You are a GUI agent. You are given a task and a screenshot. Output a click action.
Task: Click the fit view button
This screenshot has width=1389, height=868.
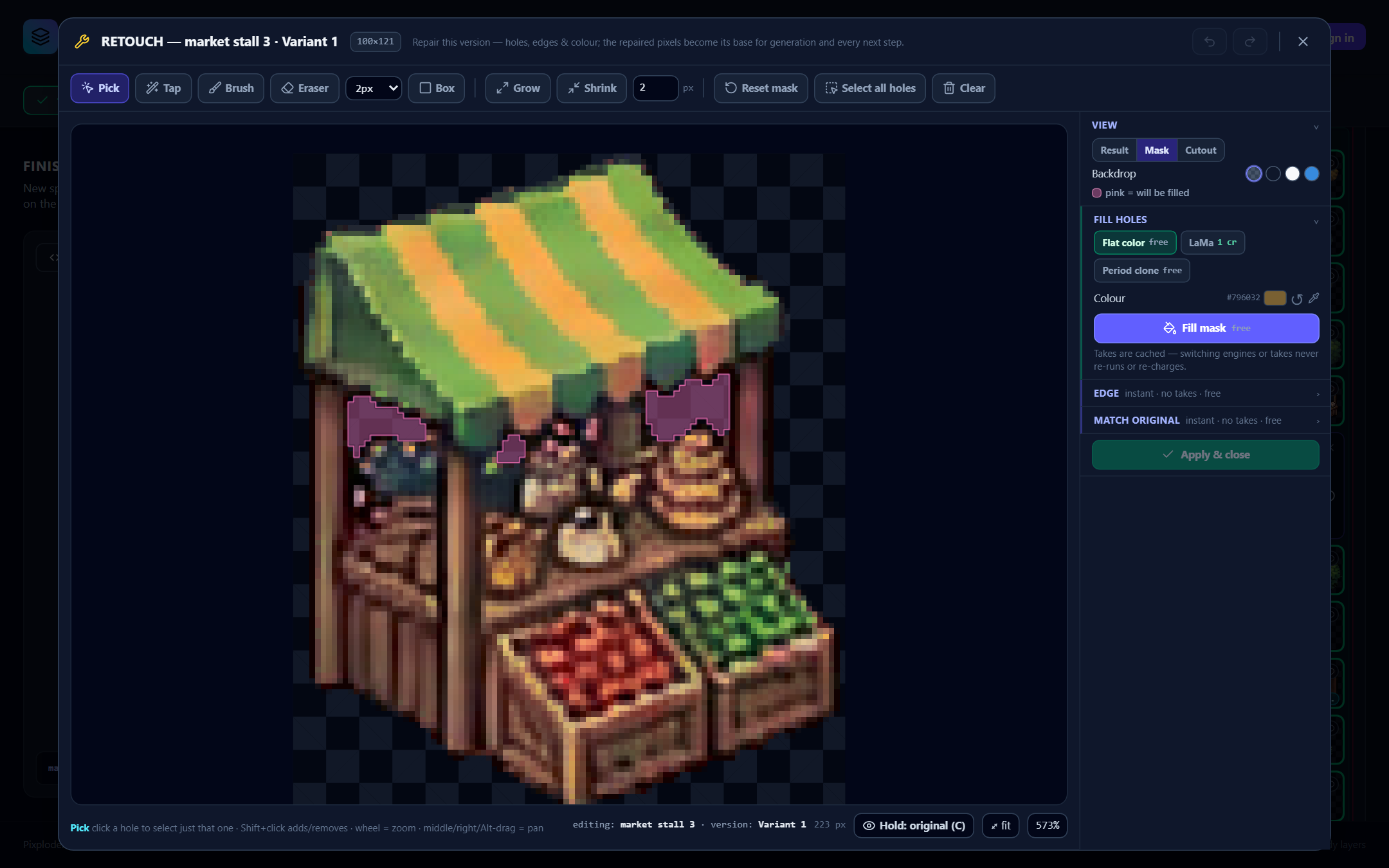point(1001,826)
